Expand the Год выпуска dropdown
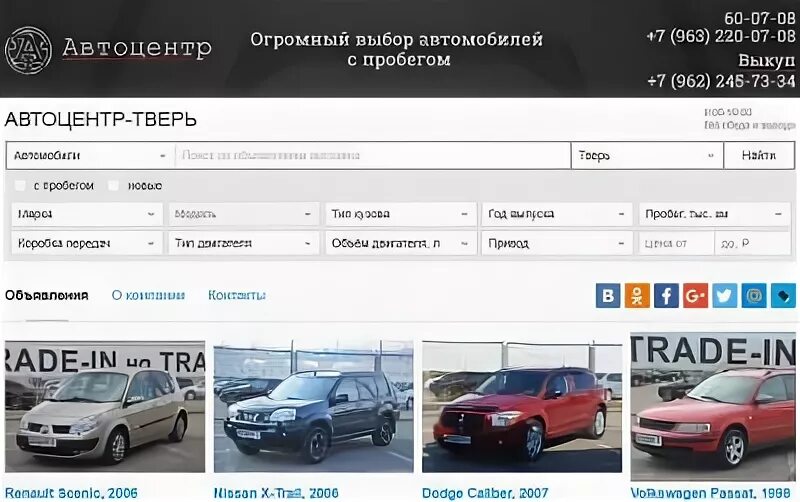This screenshot has width=800, height=502. click(557, 214)
